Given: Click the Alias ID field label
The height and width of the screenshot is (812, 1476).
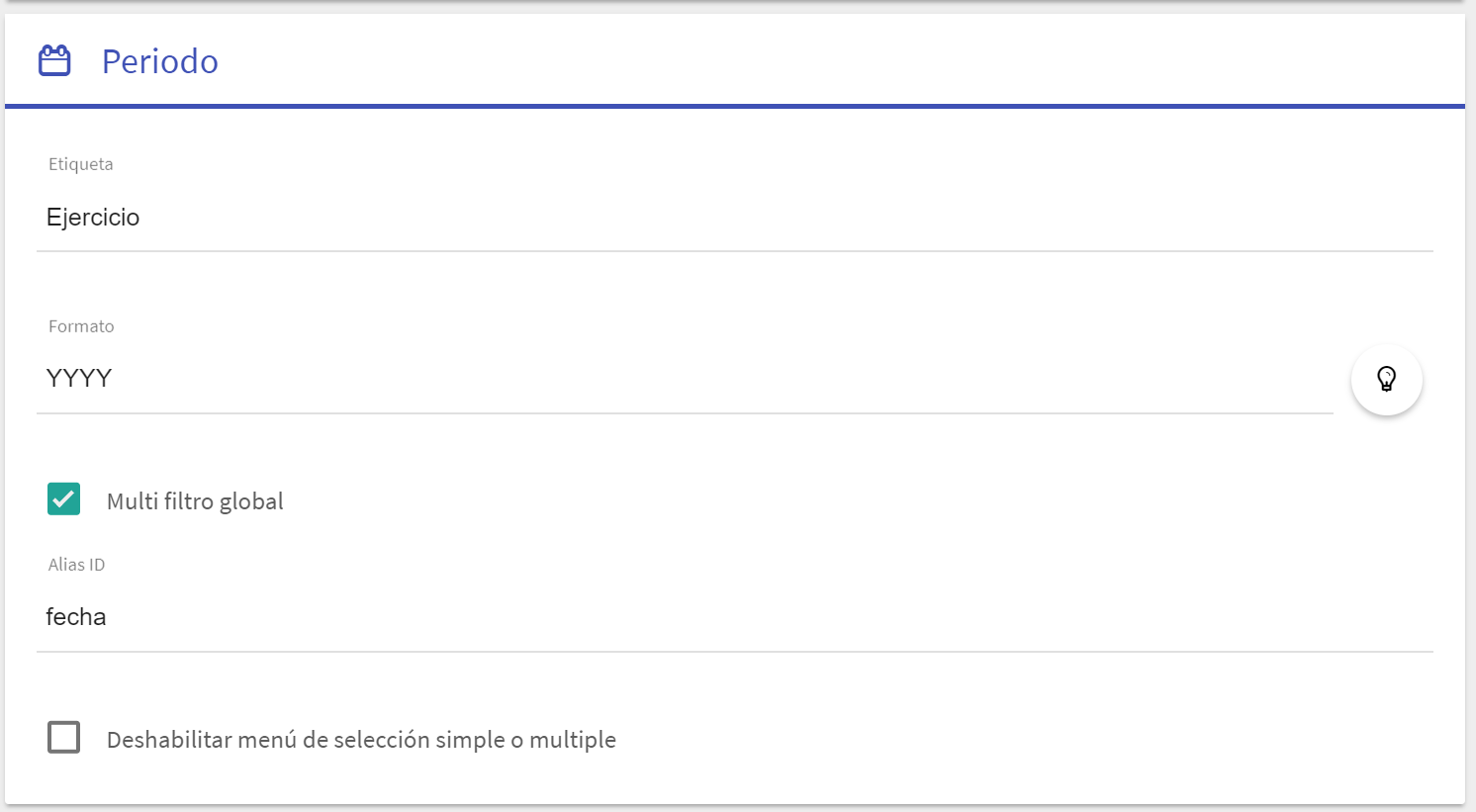Looking at the screenshot, I should pyautogui.click(x=76, y=565).
